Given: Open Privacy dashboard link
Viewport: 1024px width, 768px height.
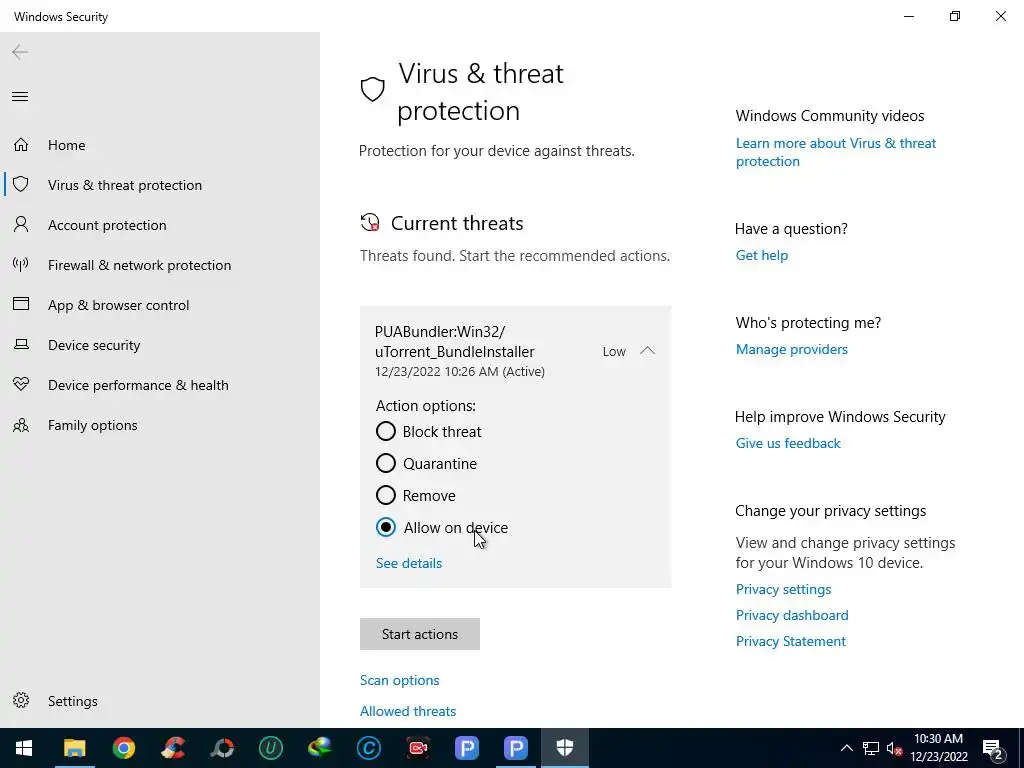Looking at the screenshot, I should point(792,615).
